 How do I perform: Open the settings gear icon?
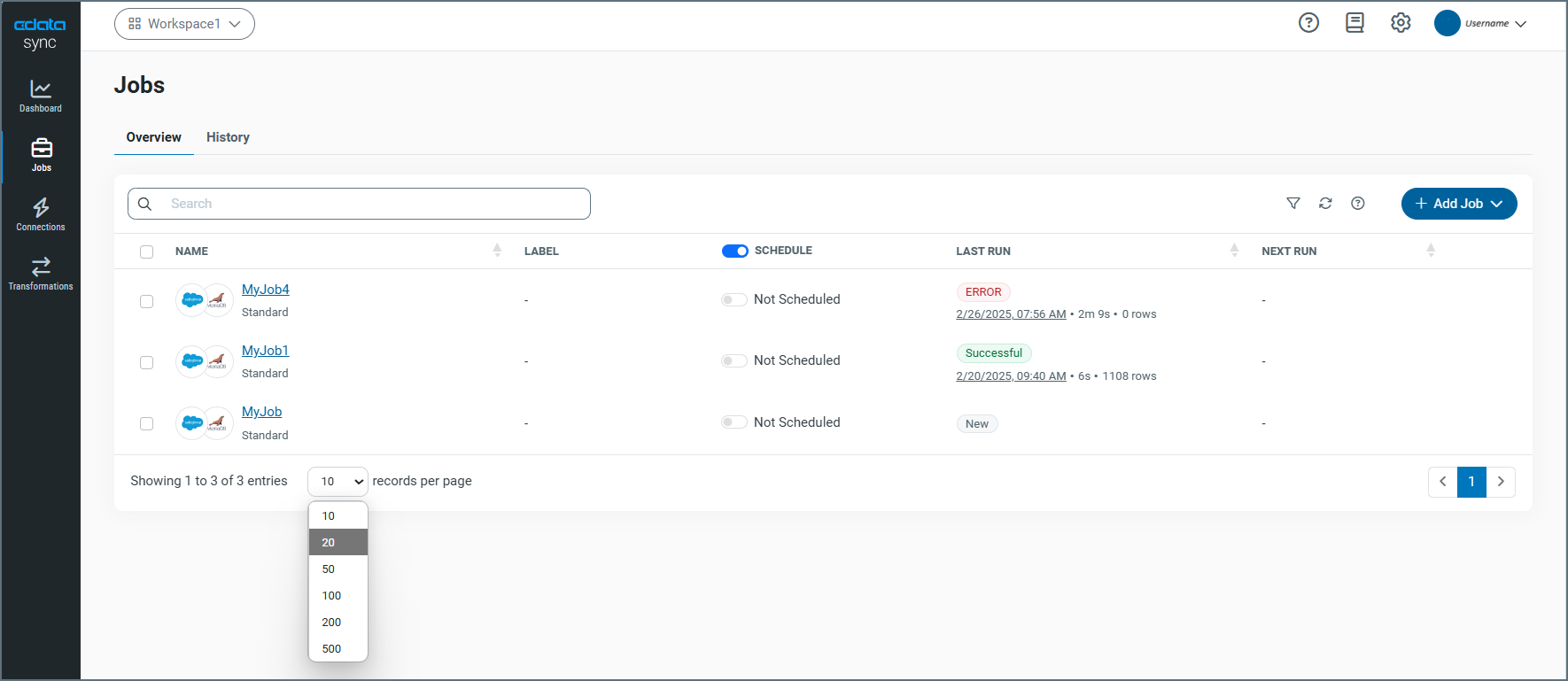(1401, 23)
